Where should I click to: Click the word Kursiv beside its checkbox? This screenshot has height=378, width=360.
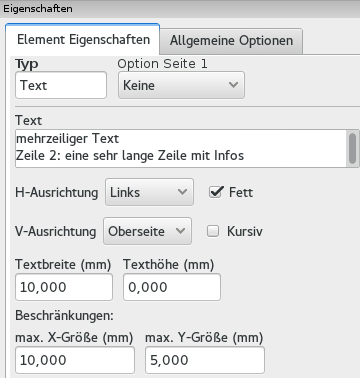(x=245, y=231)
